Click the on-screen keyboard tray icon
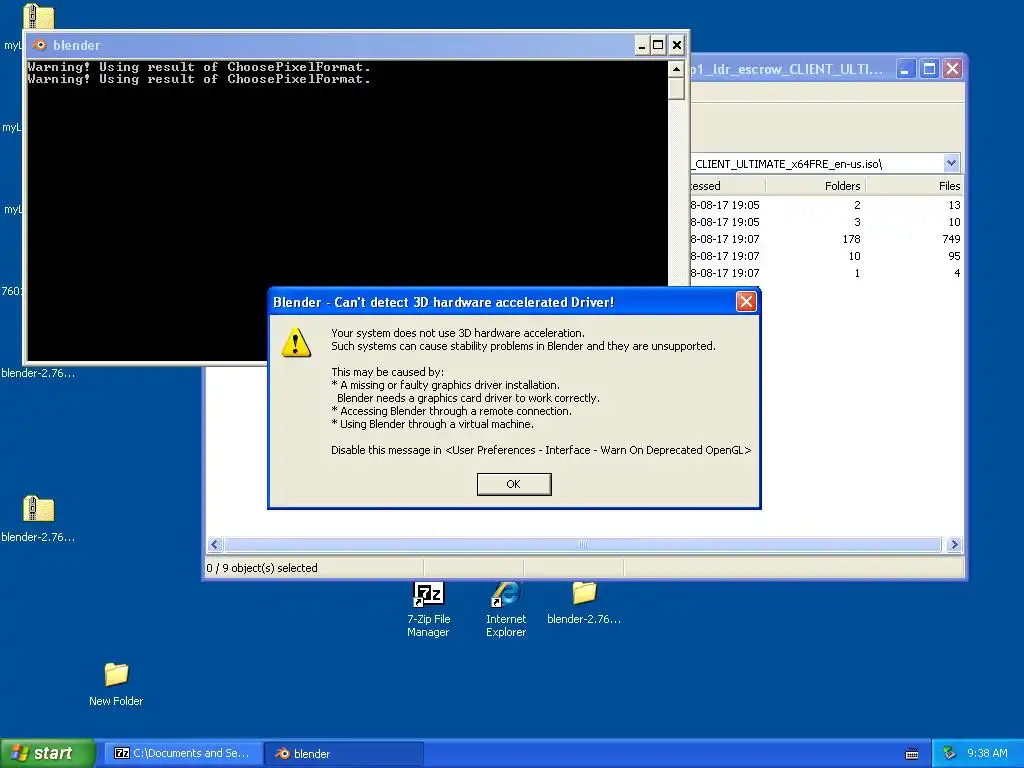Viewport: 1024px width, 768px height. 912,754
